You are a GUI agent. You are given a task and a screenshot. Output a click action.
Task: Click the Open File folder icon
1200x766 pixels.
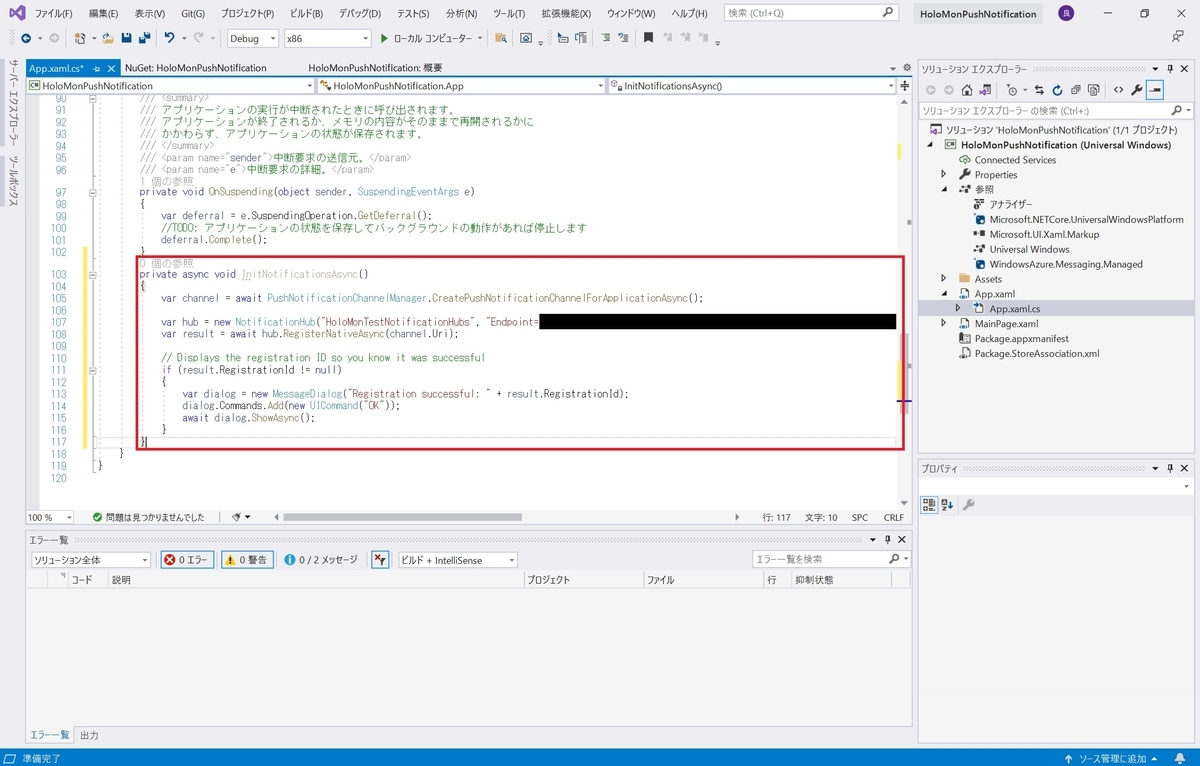pos(108,38)
